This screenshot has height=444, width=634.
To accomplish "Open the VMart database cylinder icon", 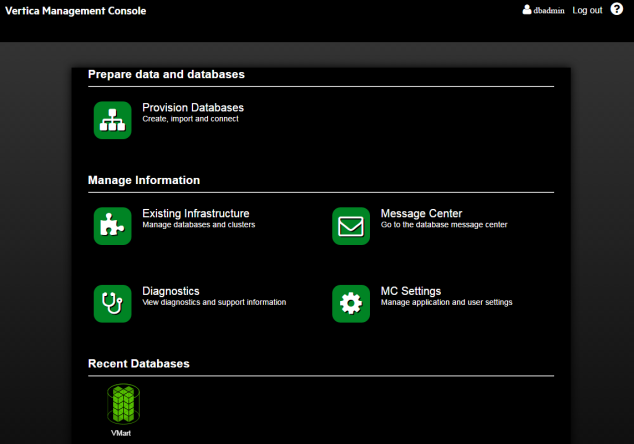I will 123,404.
